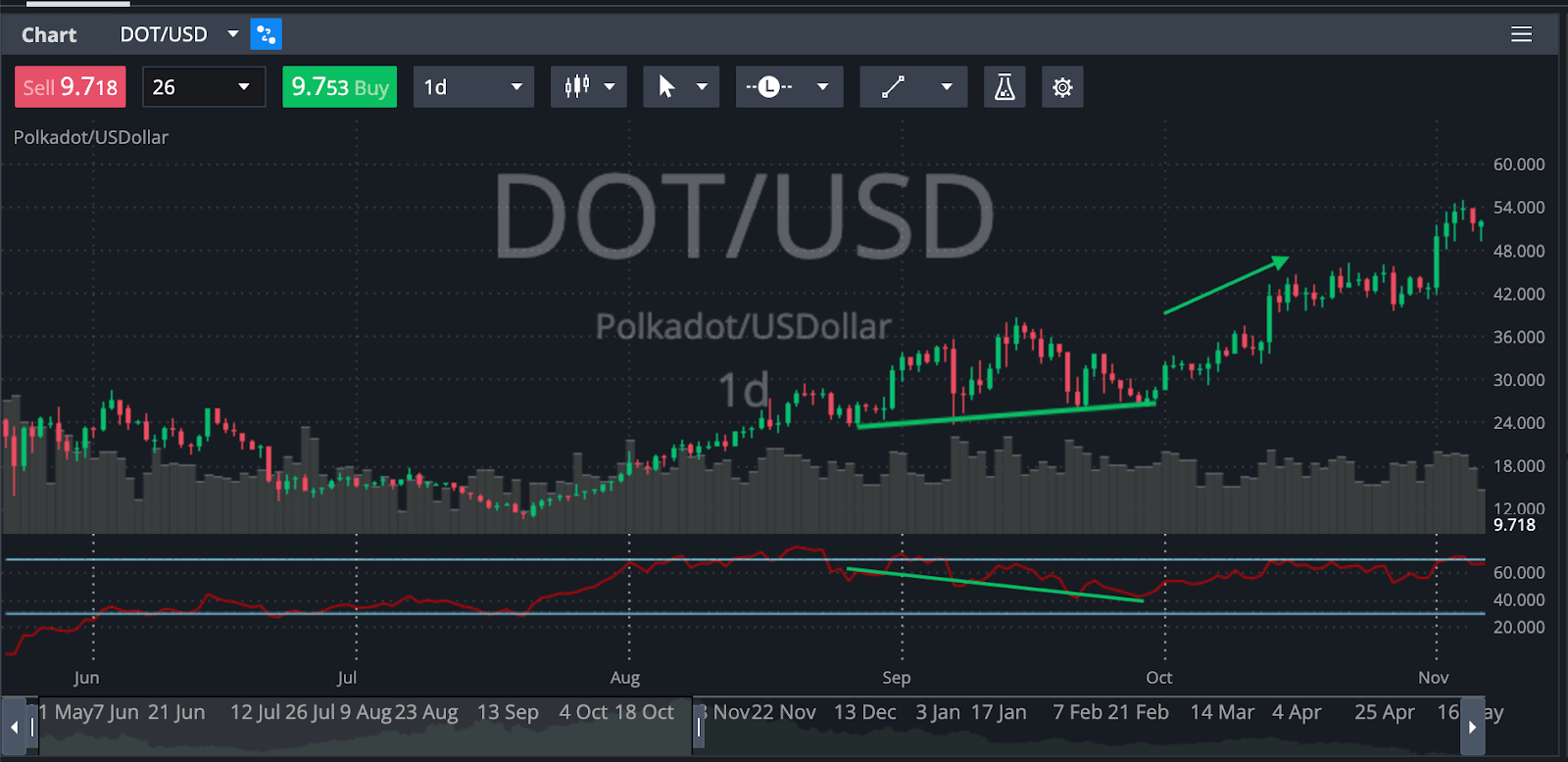This screenshot has width=1568, height=762.
Task: Click the Jun time axis label
Action: pyautogui.click(x=86, y=678)
